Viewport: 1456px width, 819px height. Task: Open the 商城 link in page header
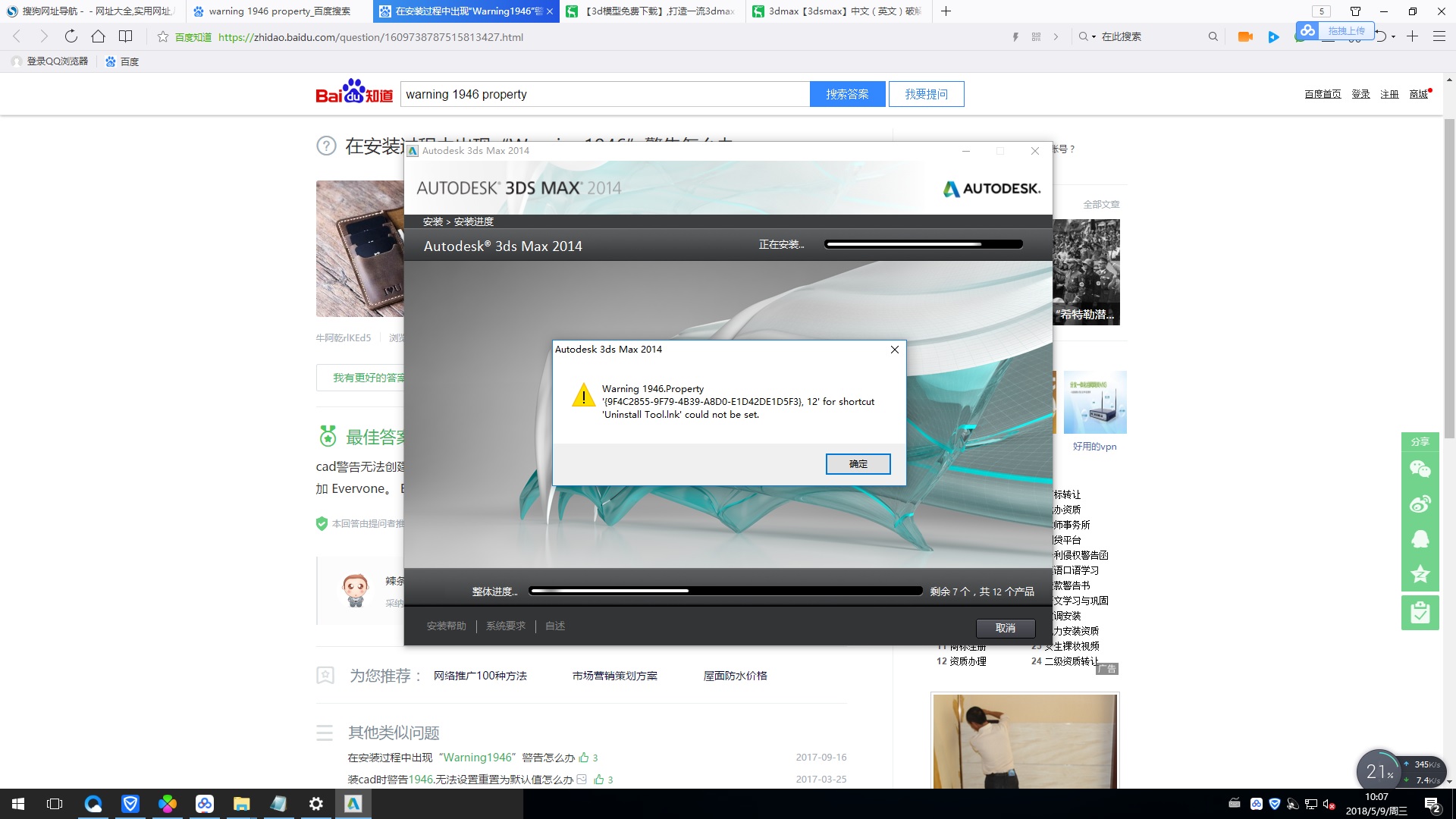[1418, 94]
